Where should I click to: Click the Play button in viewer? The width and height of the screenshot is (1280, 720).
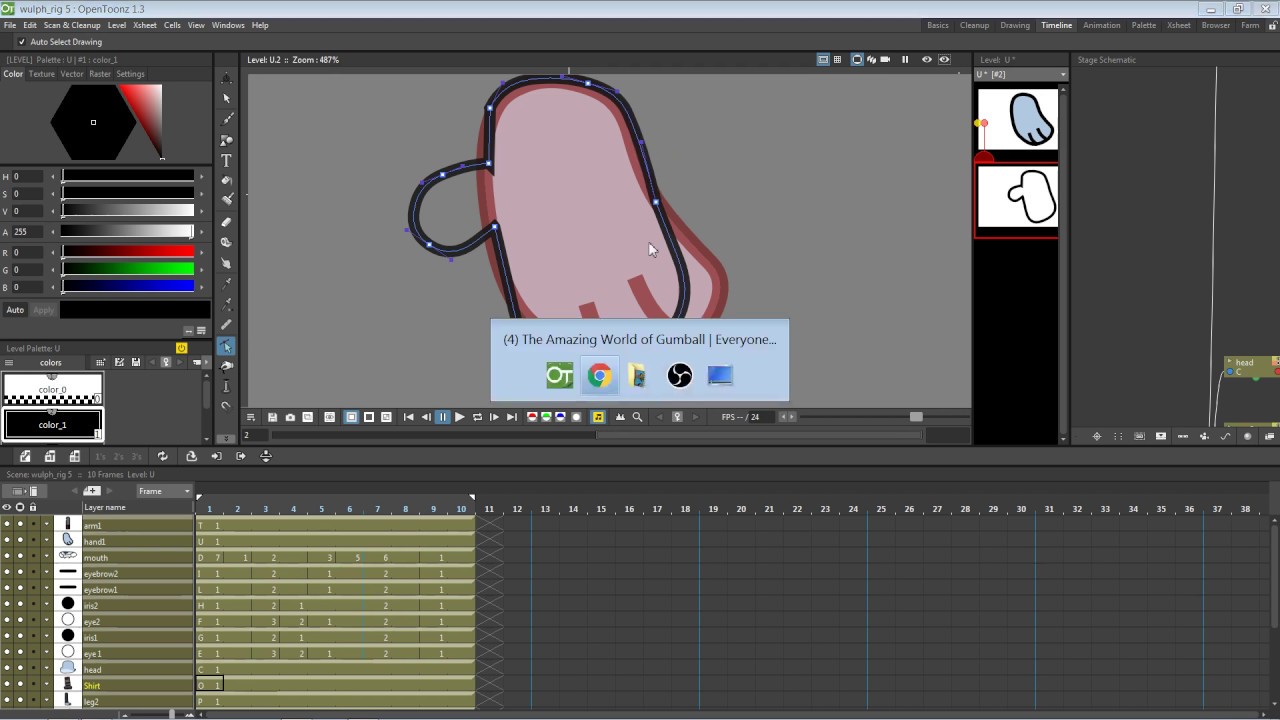460,417
